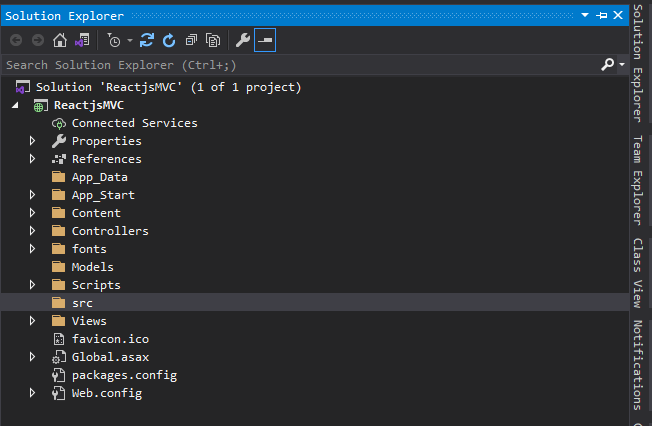Image resolution: width=652 pixels, height=426 pixels.
Task: Click the Search Solution Explorer field
Action: 301,65
